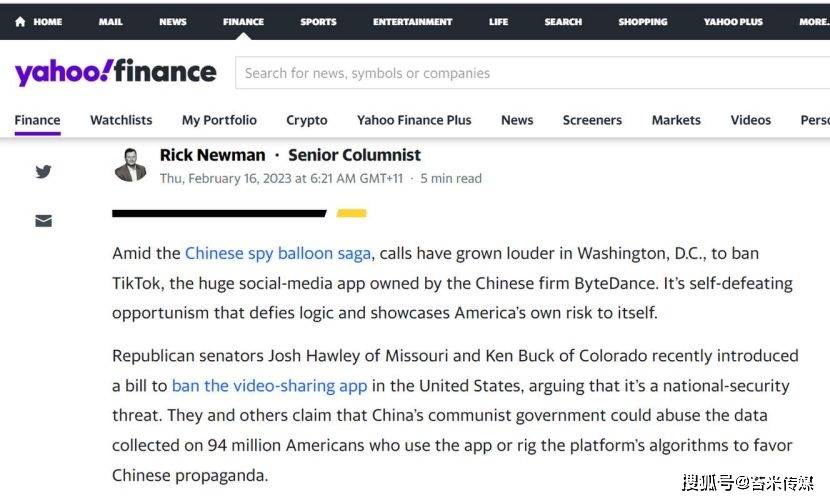This screenshot has width=830, height=500.
Task: Click Rick Newman's author photo
Action: tap(130, 165)
